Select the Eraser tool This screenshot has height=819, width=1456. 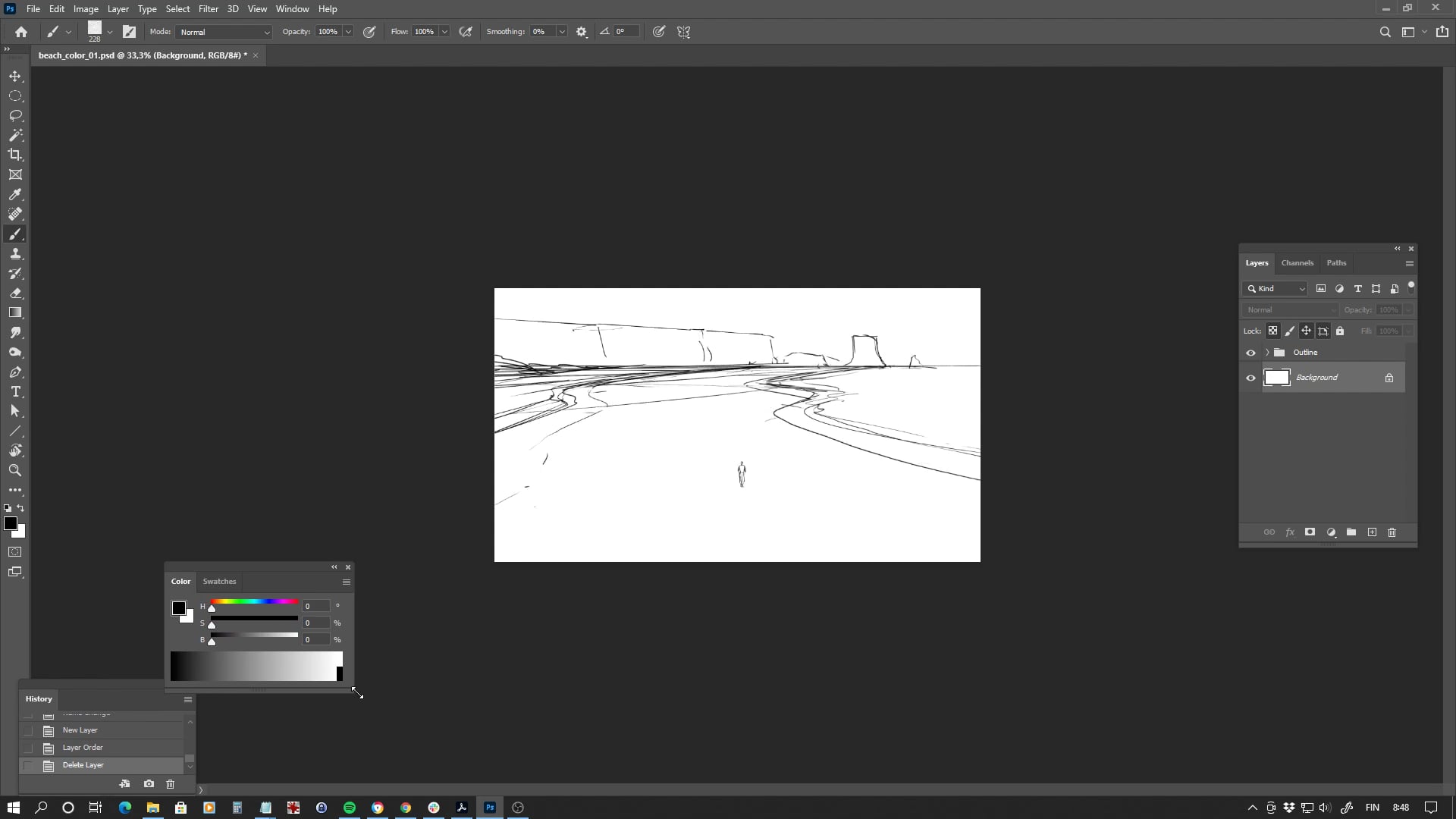[15, 293]
